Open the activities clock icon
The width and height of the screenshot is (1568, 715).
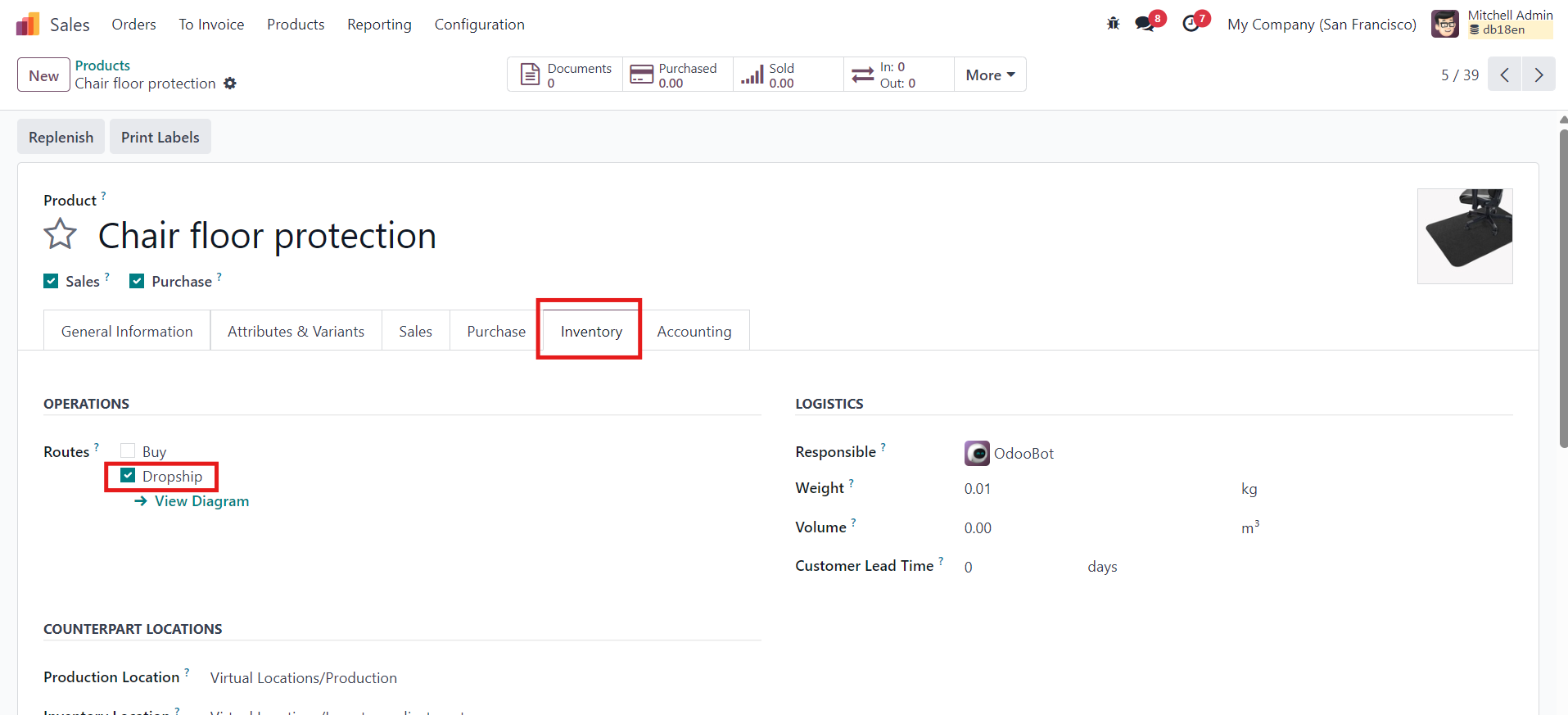click(x=1191, y=24)
